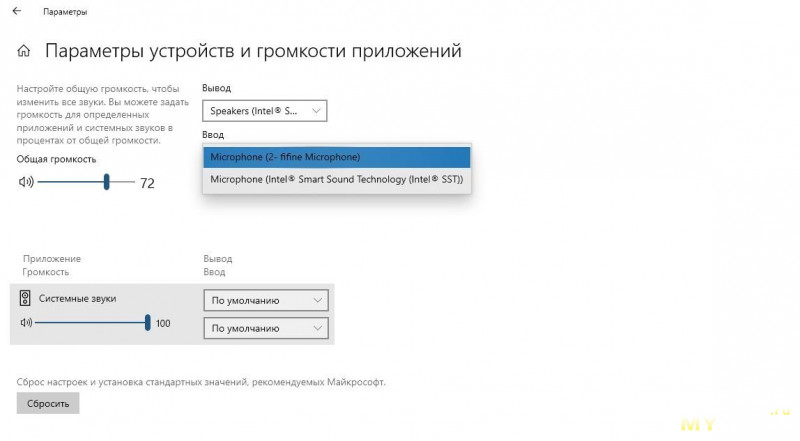The height and width of the screenshot is (441, 800).
Task: Select Microphone (Intel Smart Sound Technology) option
Action: pyautogui.click(x=336, y=180)
